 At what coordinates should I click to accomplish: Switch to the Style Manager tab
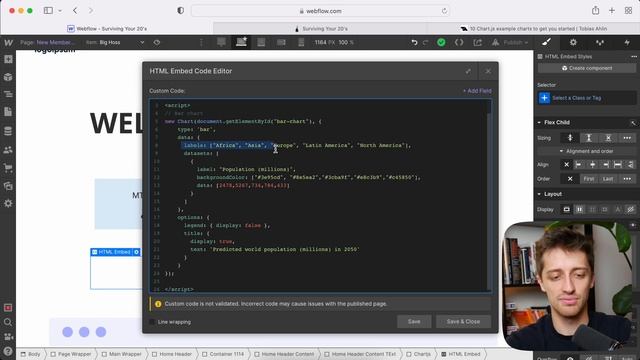pyautogui.click(x=600, y=42)
